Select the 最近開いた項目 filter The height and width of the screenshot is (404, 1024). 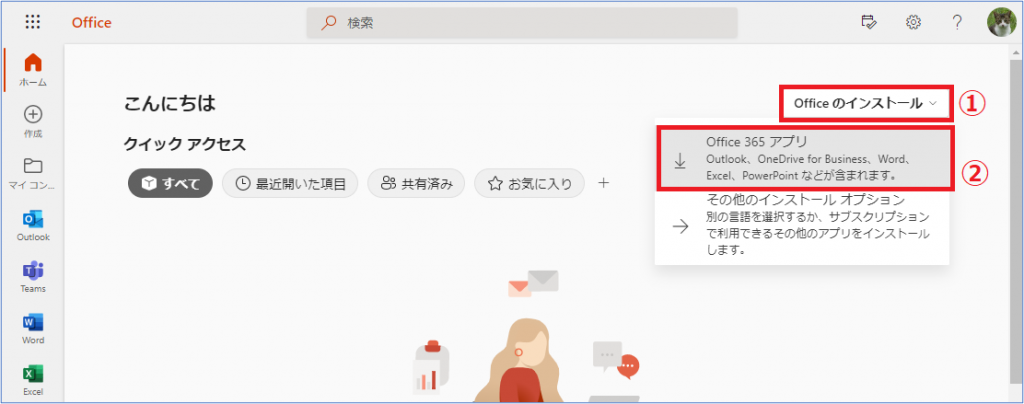point(290,184)
